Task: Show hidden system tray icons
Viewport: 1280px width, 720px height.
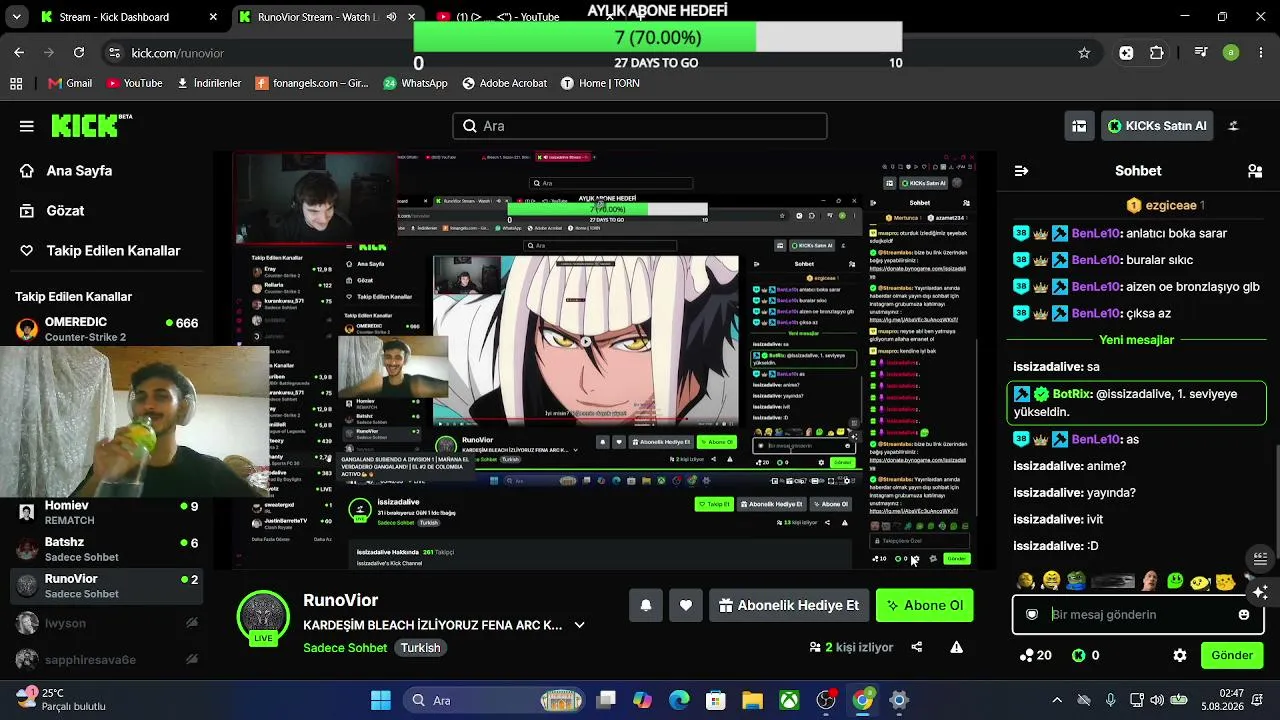Action: coord(1057,700)
